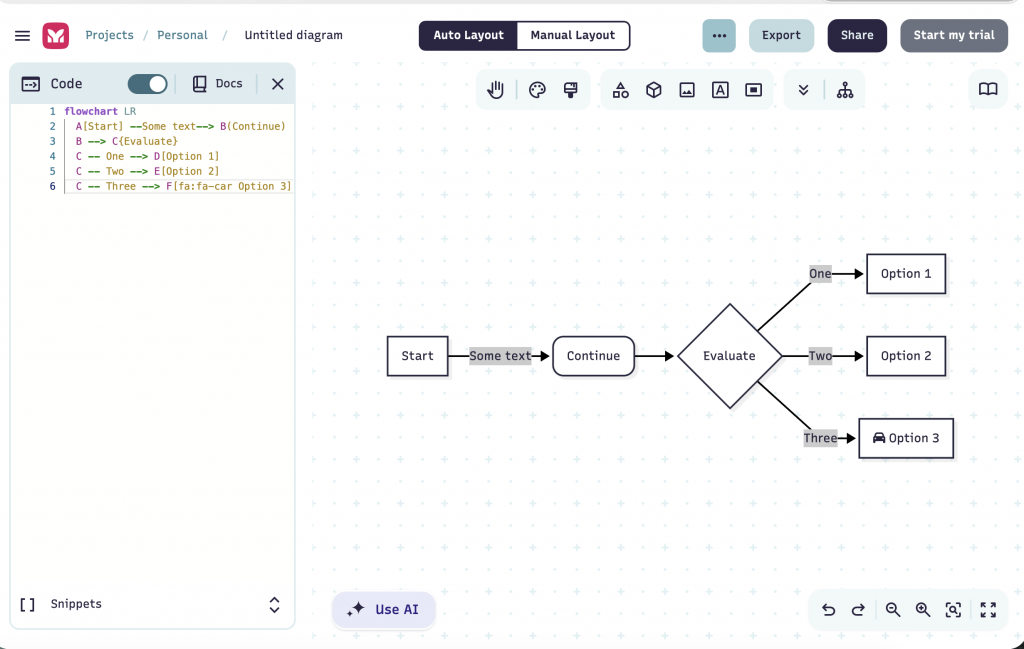The height and width of the screenshot is (649, 1024).
Task: Open the color palette theme picker
Action: (537, 90)
